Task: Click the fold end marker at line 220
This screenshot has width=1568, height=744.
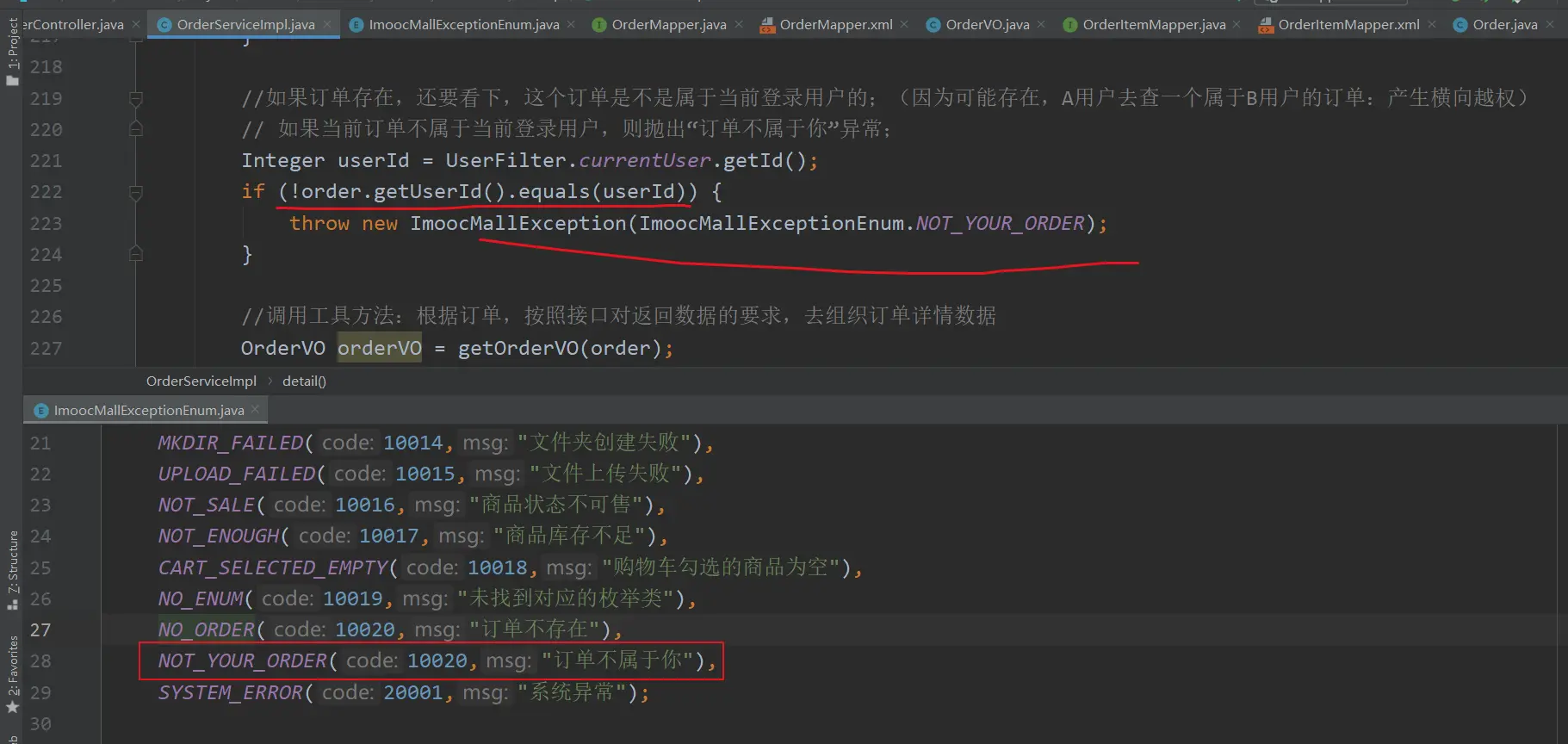Action: pos(136,129)
